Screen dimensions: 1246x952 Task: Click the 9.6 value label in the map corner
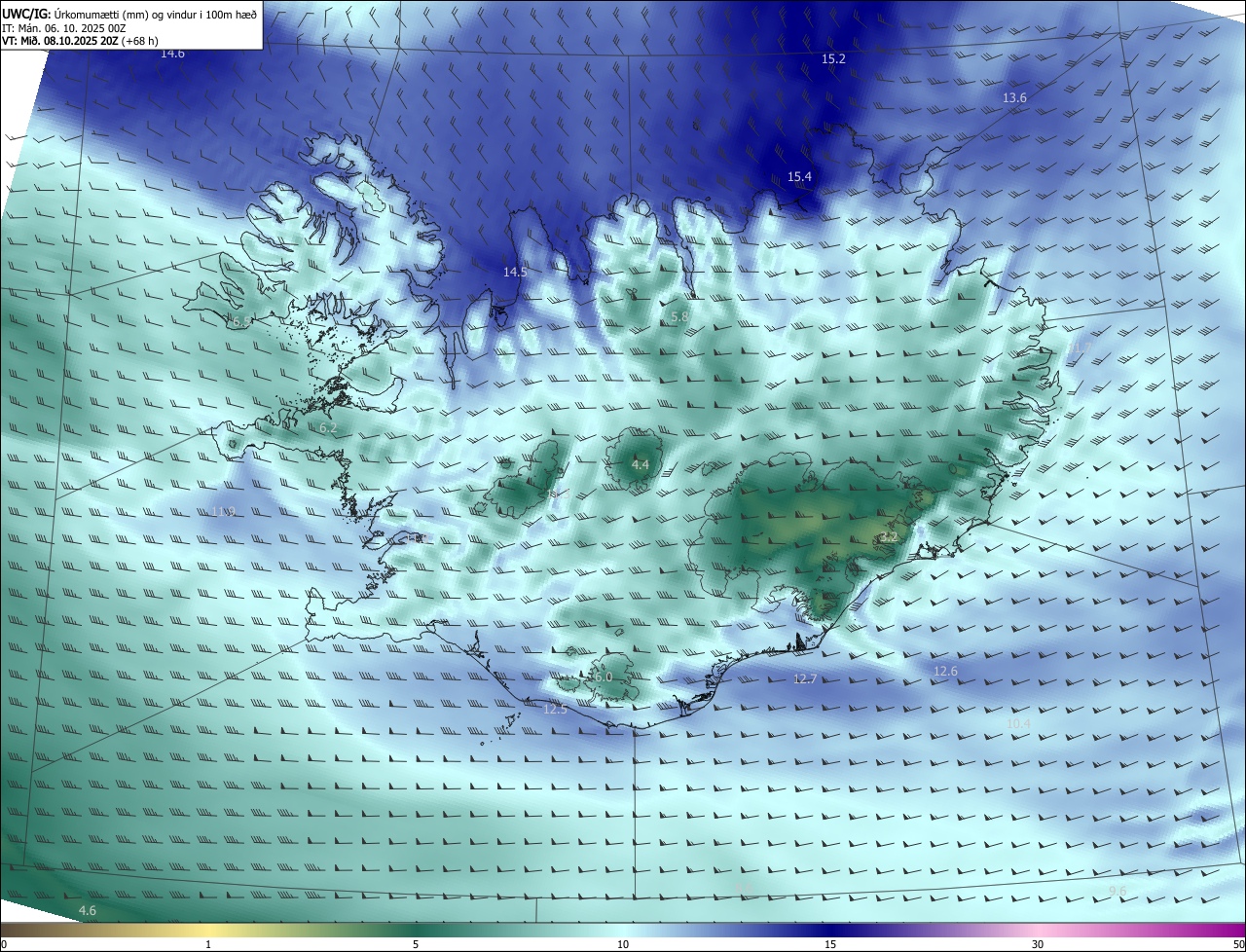[1118, 891]
